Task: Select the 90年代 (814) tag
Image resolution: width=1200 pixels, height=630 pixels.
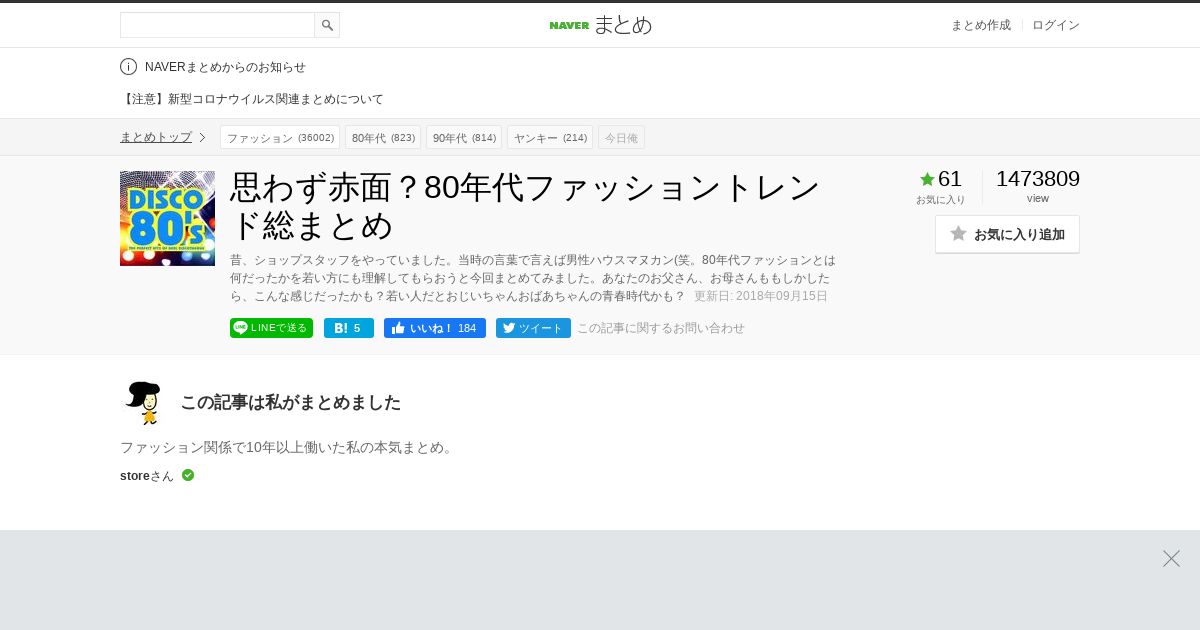Action: point(464,137)
